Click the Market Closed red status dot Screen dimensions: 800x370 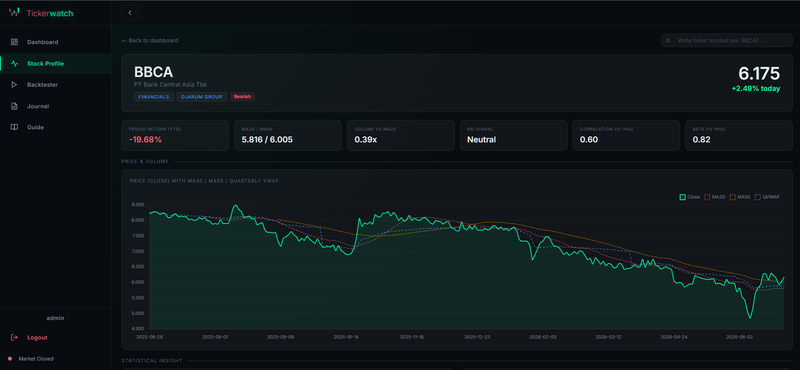(x=10, y=359)
